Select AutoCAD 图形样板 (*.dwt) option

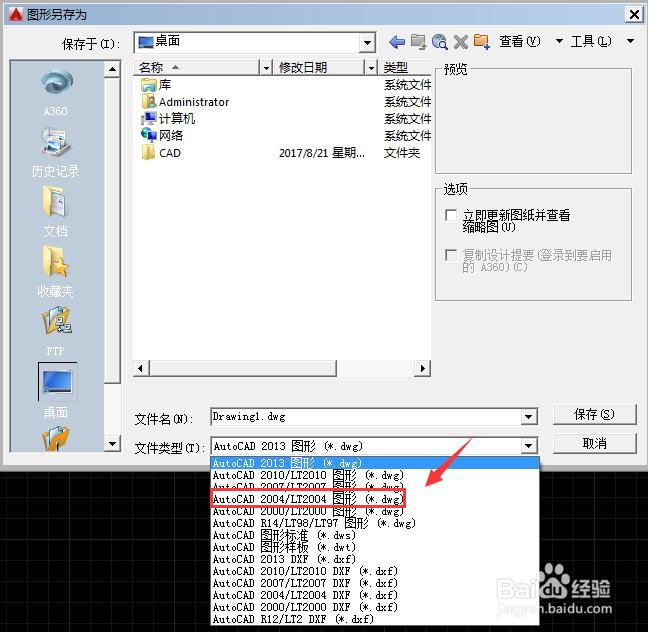click(375, 547)
